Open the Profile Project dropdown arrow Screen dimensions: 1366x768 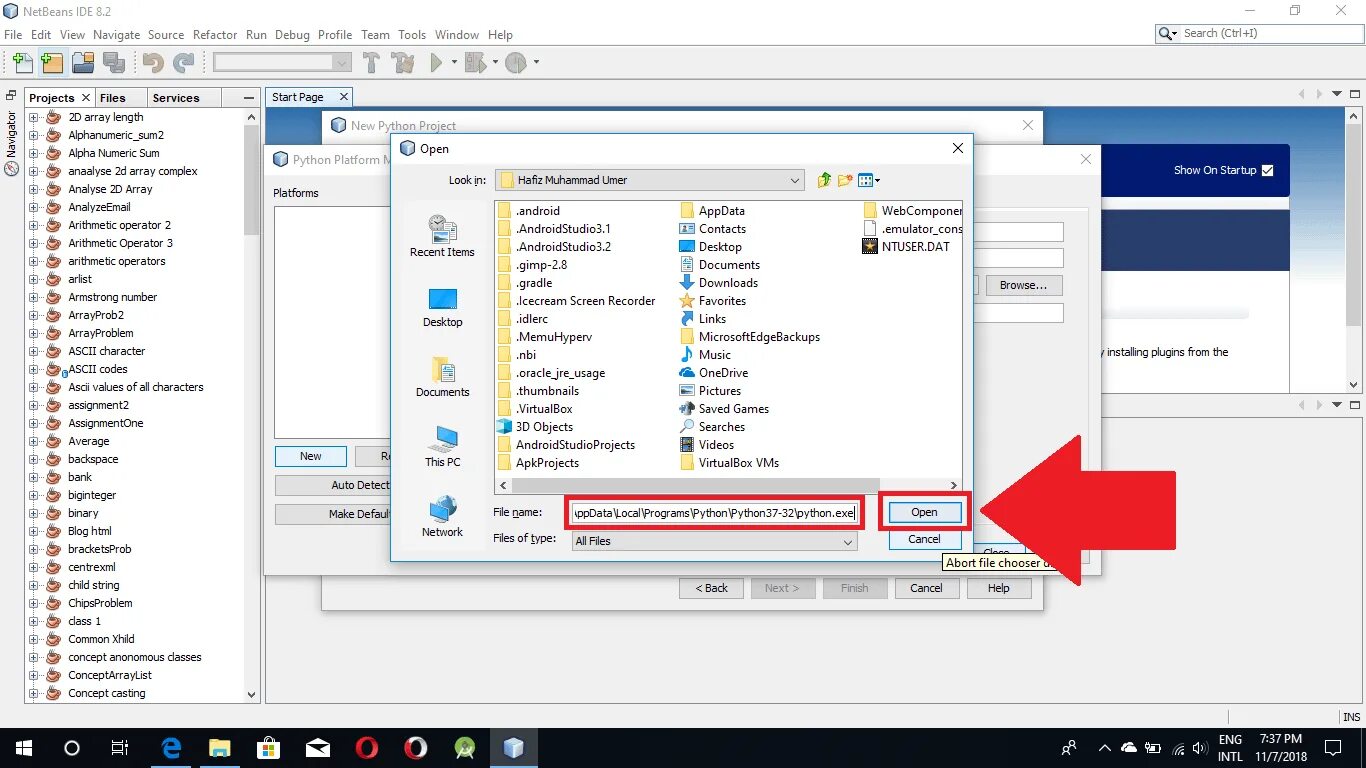point(536,63)
